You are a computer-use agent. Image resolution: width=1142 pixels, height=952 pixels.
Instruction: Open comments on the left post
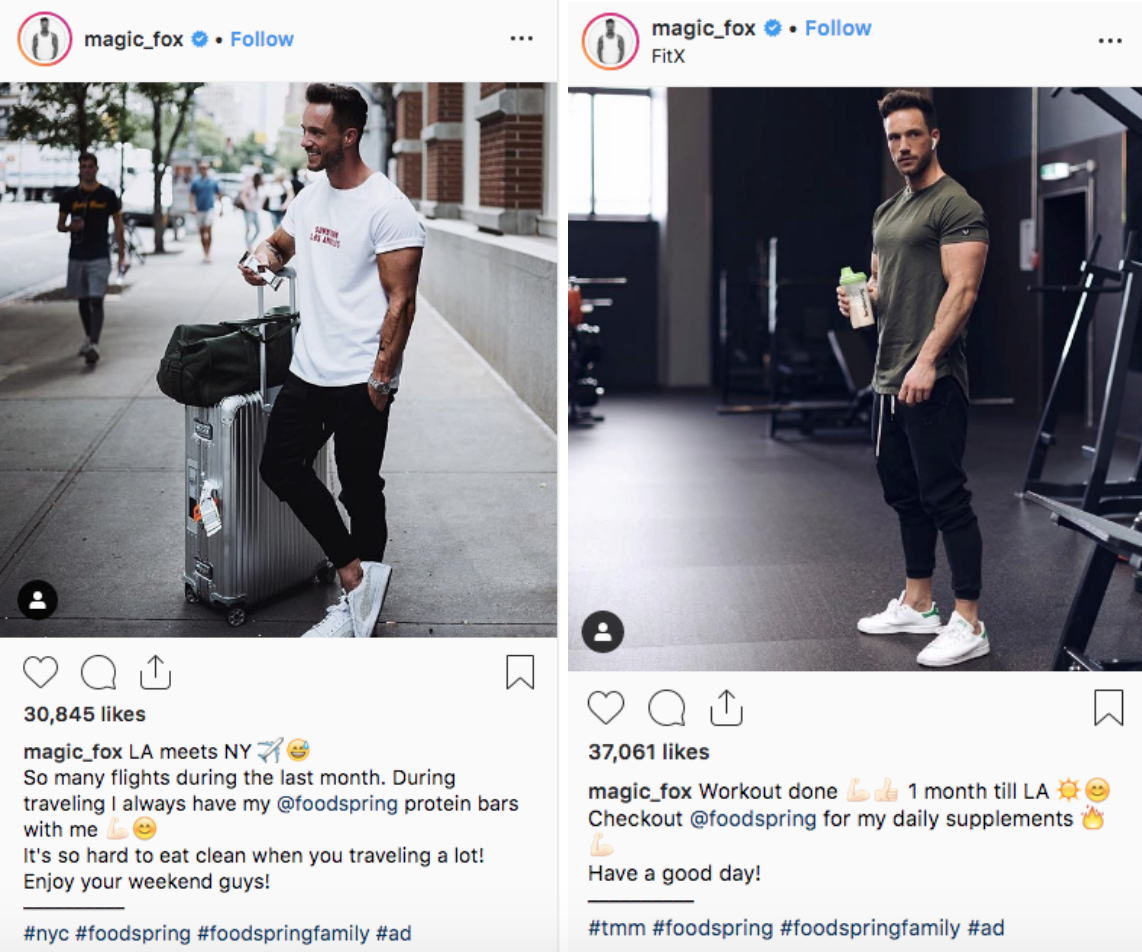point(98,672)
